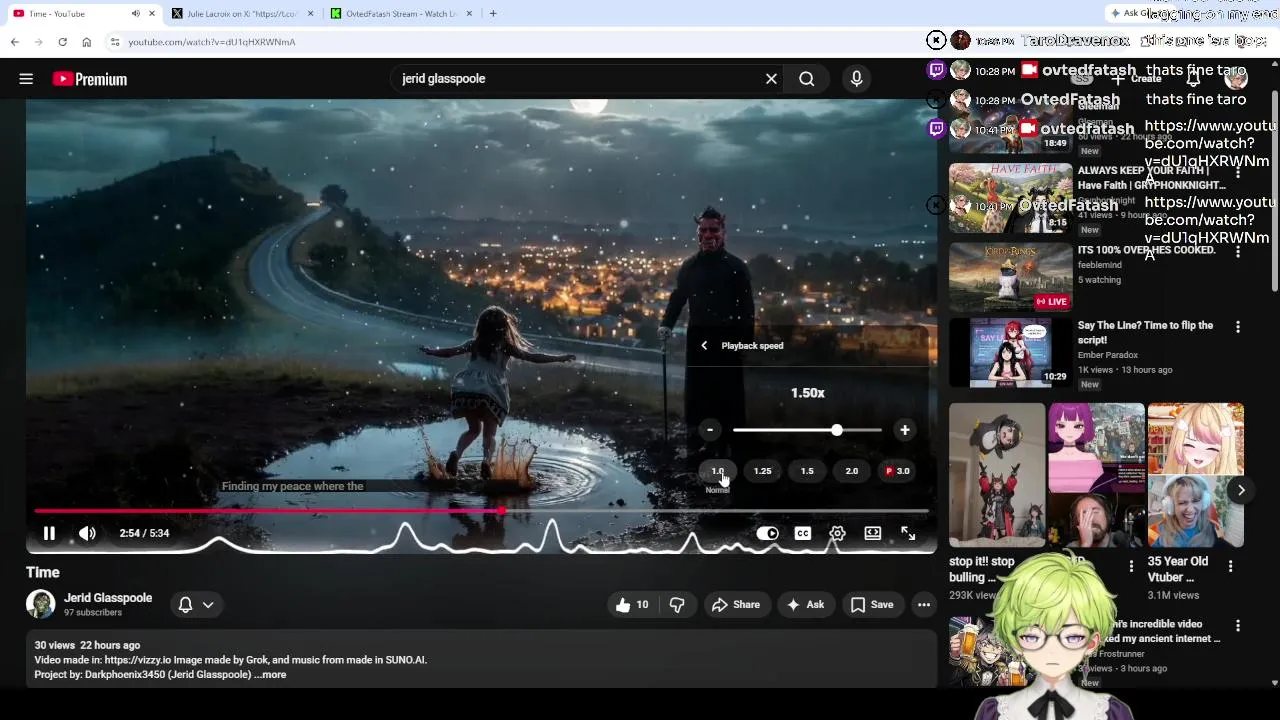
Task: Select premium 3.0 speed preset
Action: pos(897,471)
